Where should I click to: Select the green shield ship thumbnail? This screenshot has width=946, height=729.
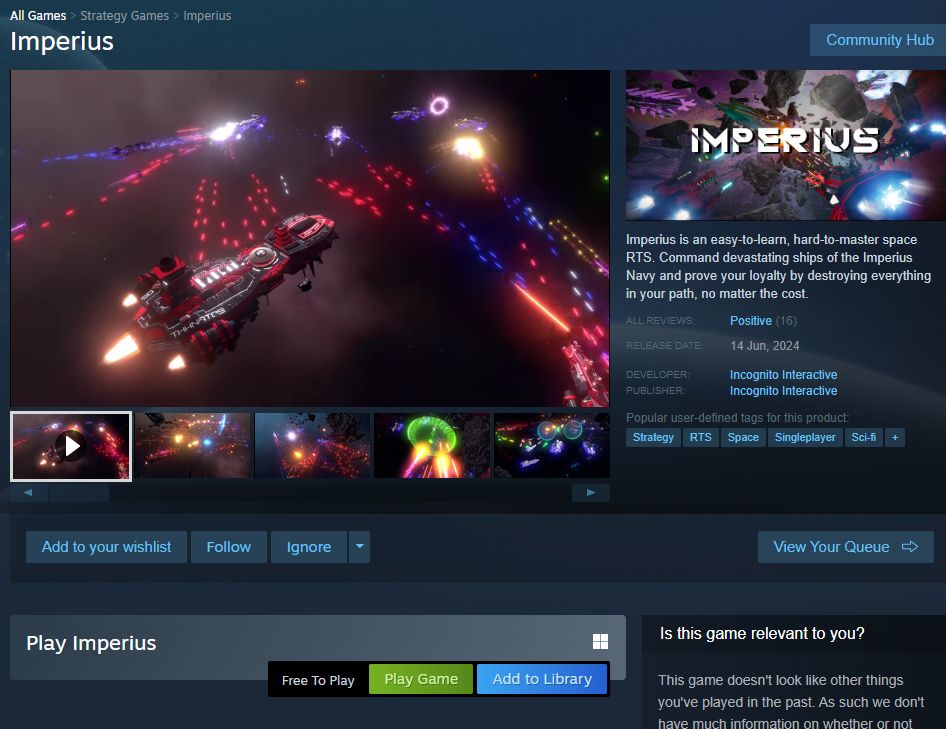click(x=432, y=445)
